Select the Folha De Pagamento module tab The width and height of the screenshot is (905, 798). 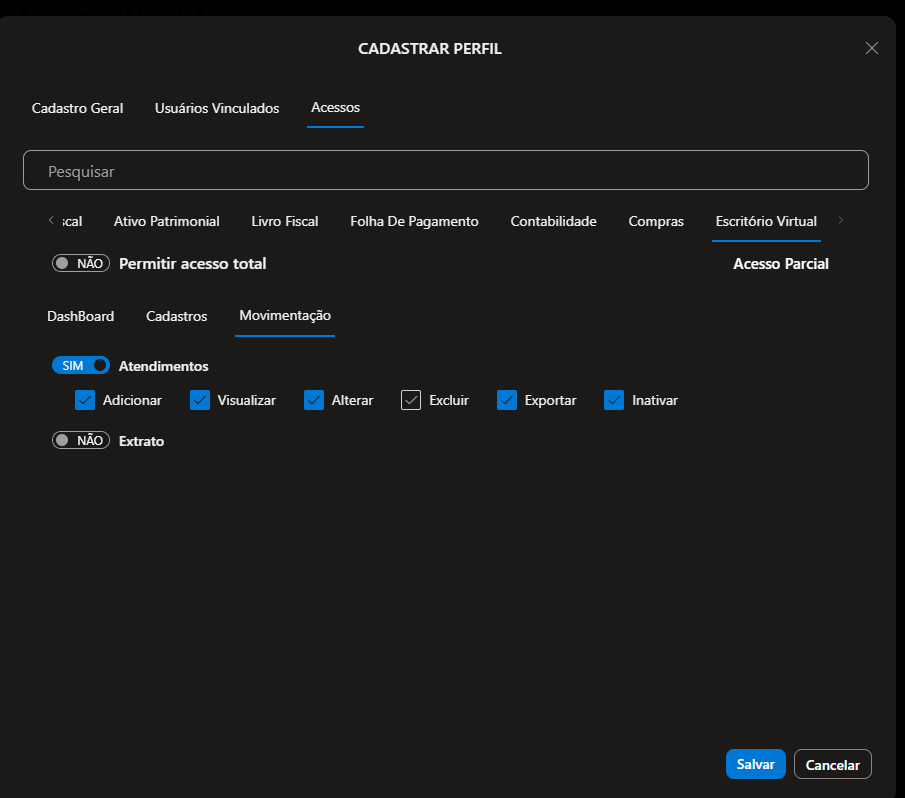pos(414,221)
